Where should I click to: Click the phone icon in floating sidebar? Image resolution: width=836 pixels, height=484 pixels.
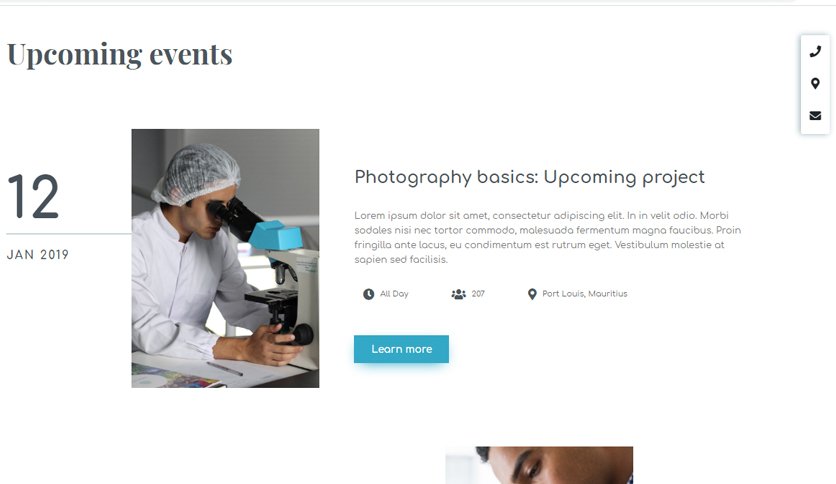tap(815, 52)
